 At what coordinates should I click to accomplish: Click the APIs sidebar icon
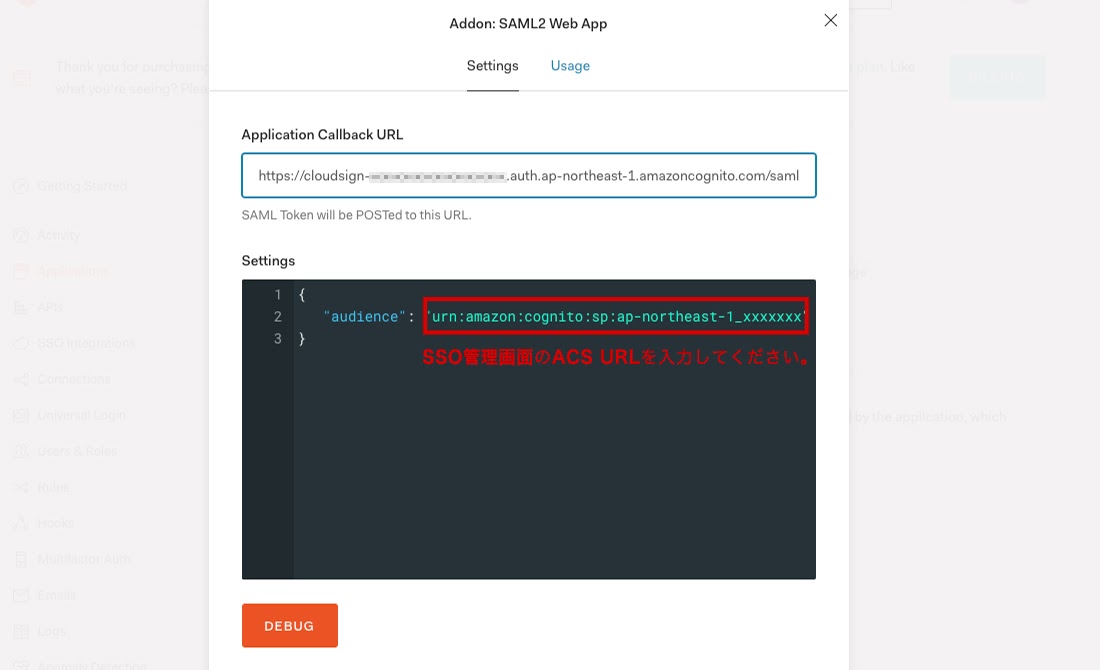click(x=21, y=307)
